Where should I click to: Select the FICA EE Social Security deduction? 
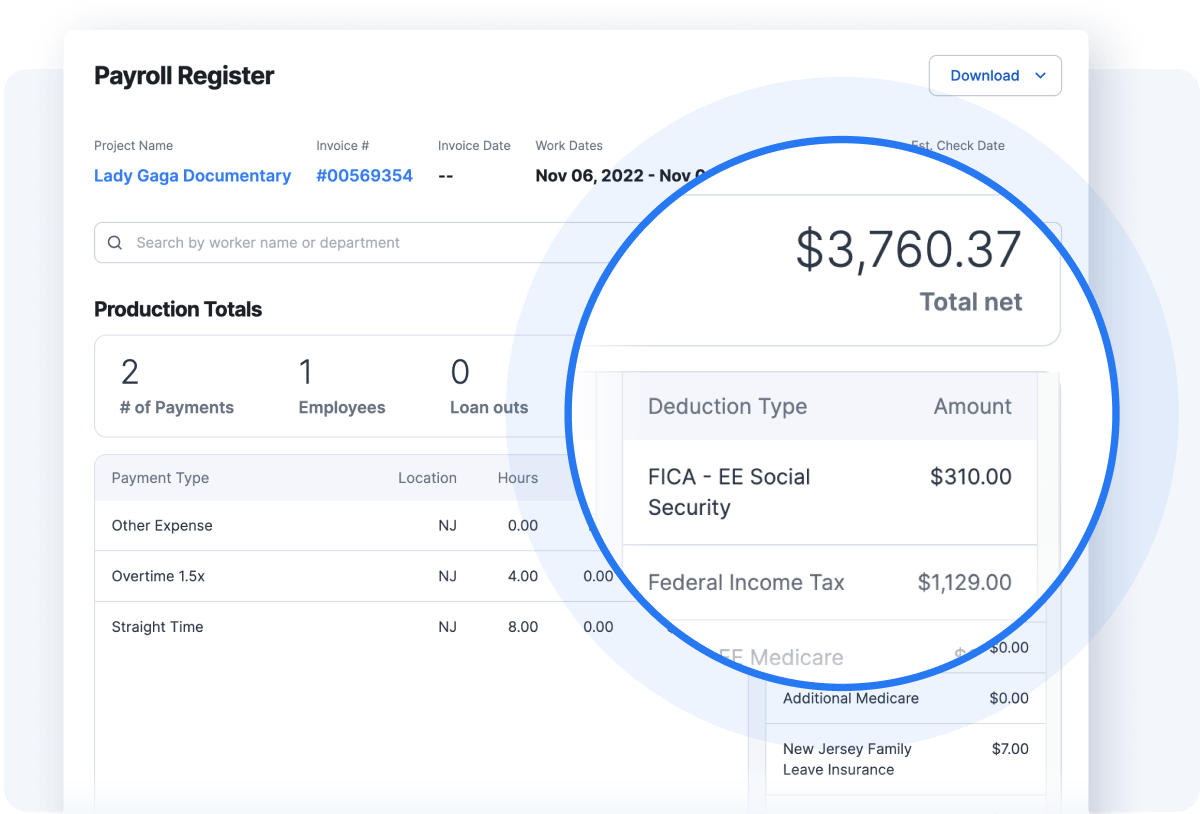[x=729, y=491]
